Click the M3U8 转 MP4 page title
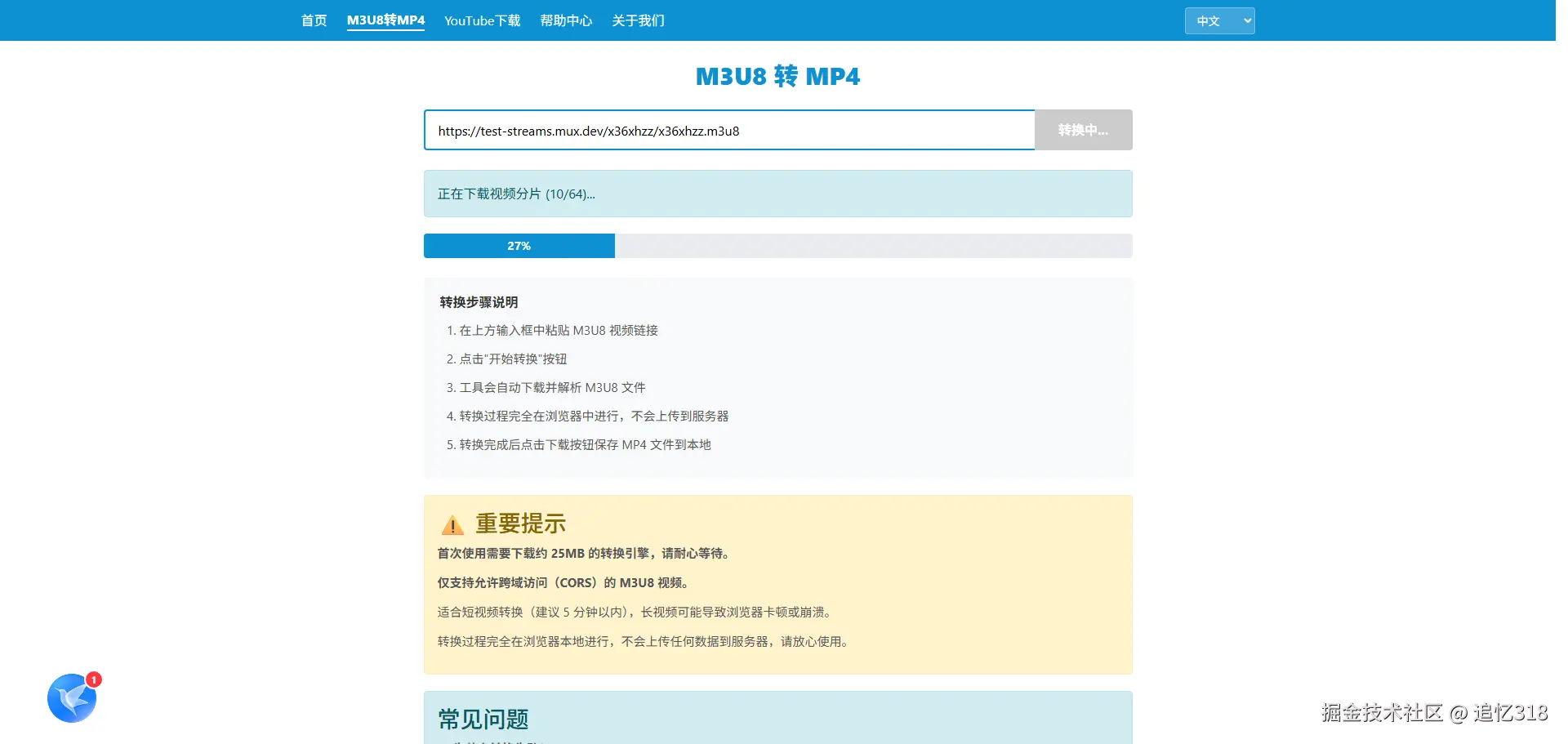Viewport: 1568px width, 744px height. tap(777, 76)
